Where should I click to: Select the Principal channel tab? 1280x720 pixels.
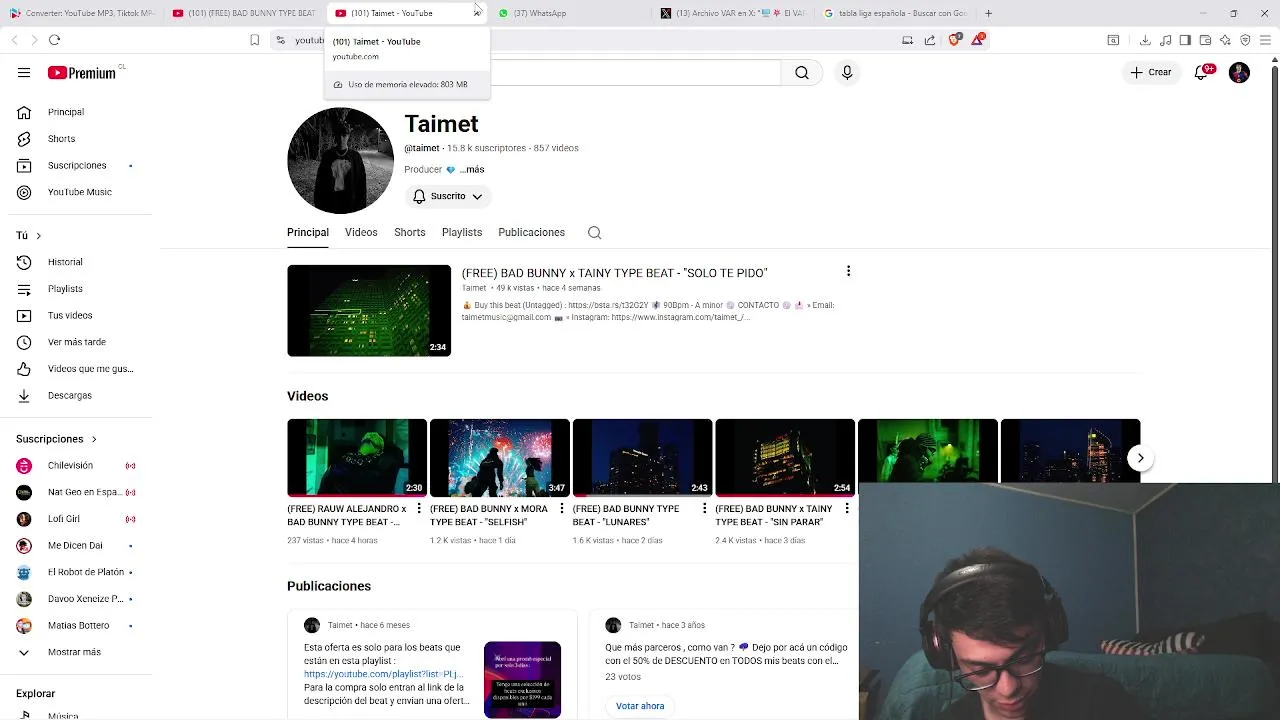[308, 232]
